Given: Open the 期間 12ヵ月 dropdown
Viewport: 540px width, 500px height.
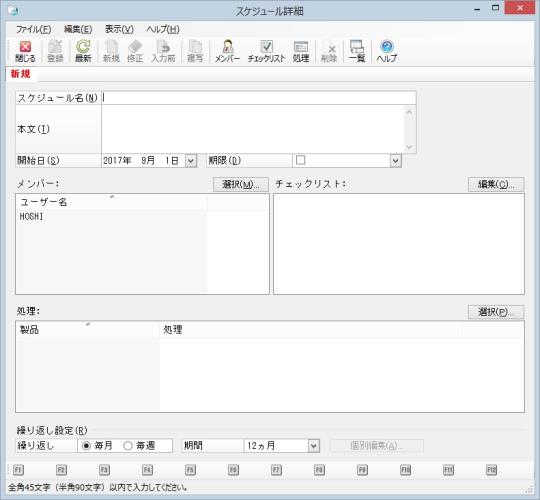Looking at the screenshot, I should pos(313,446).
